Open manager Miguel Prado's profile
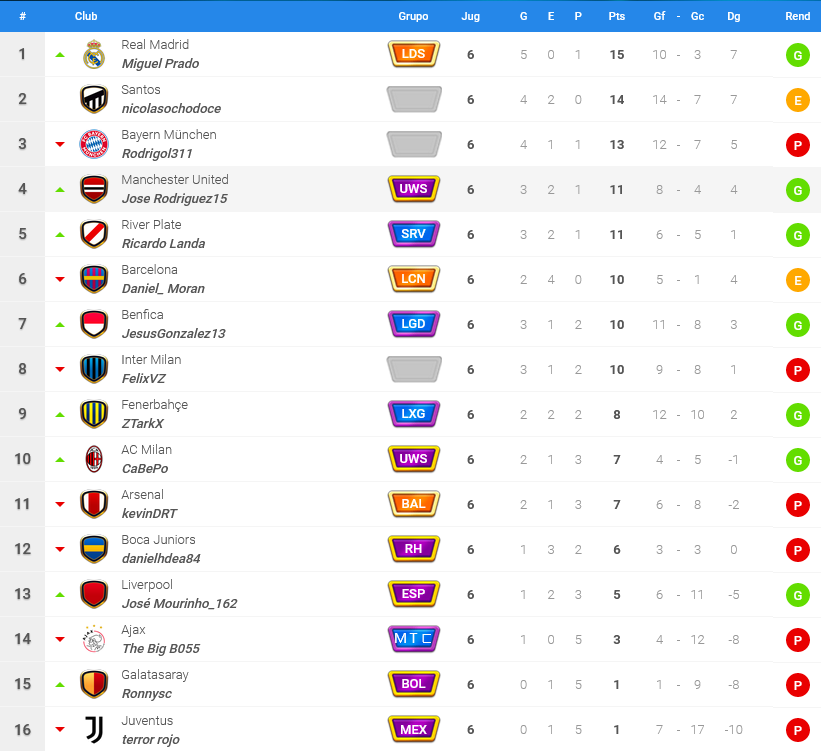Image resolution: width=821 pixels, height=751 pixels. click(160, 64)
